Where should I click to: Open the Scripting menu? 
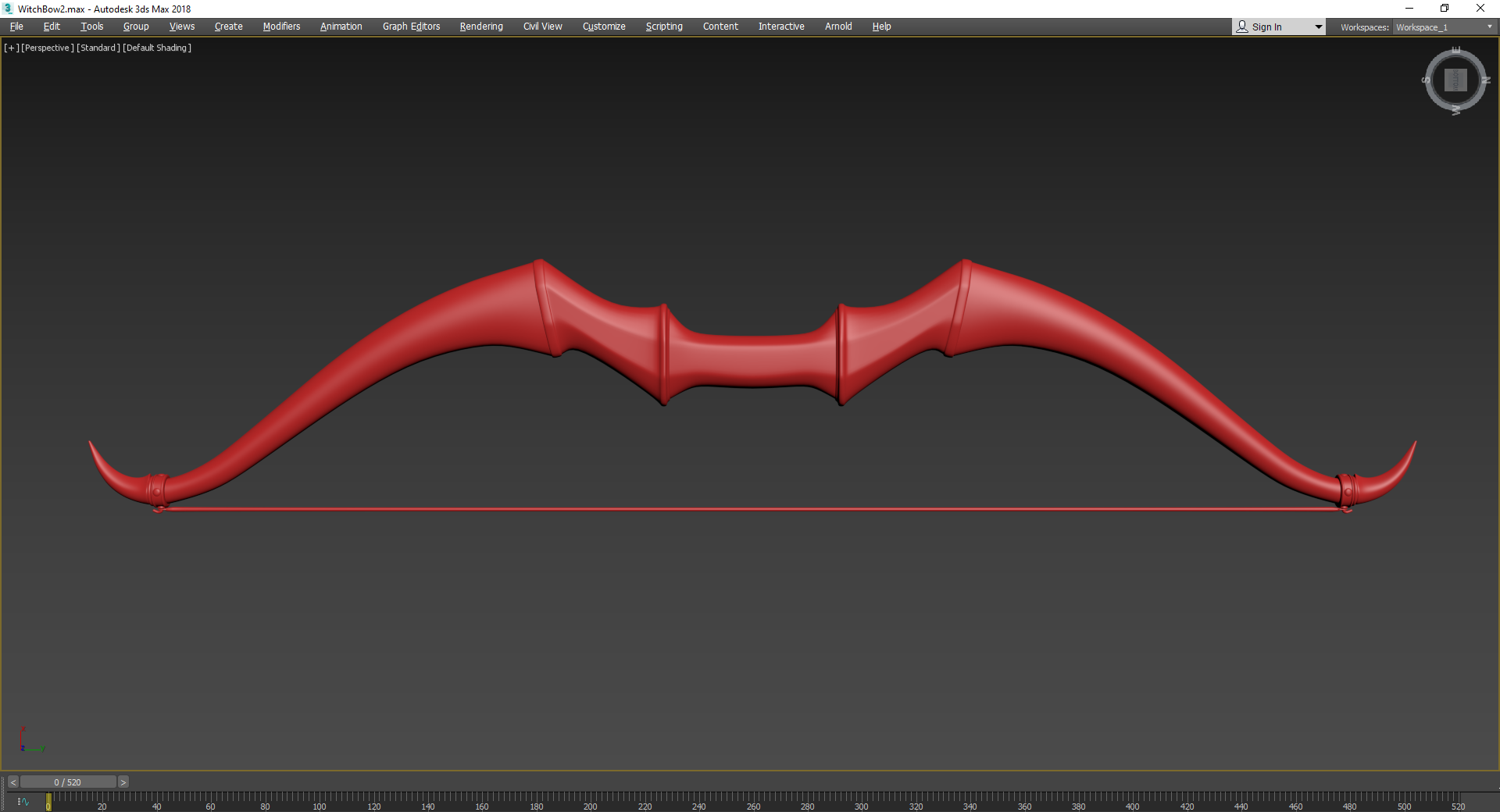tap(664, 27)
